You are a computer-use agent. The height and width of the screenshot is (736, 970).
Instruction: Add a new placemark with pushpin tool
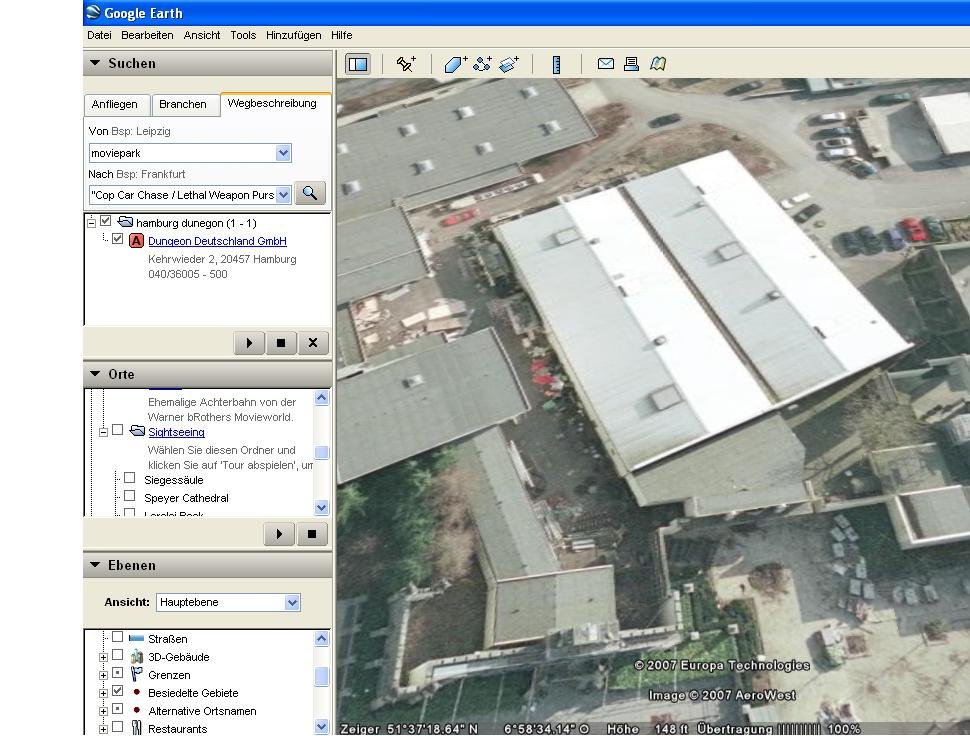[x=406, y=64]
